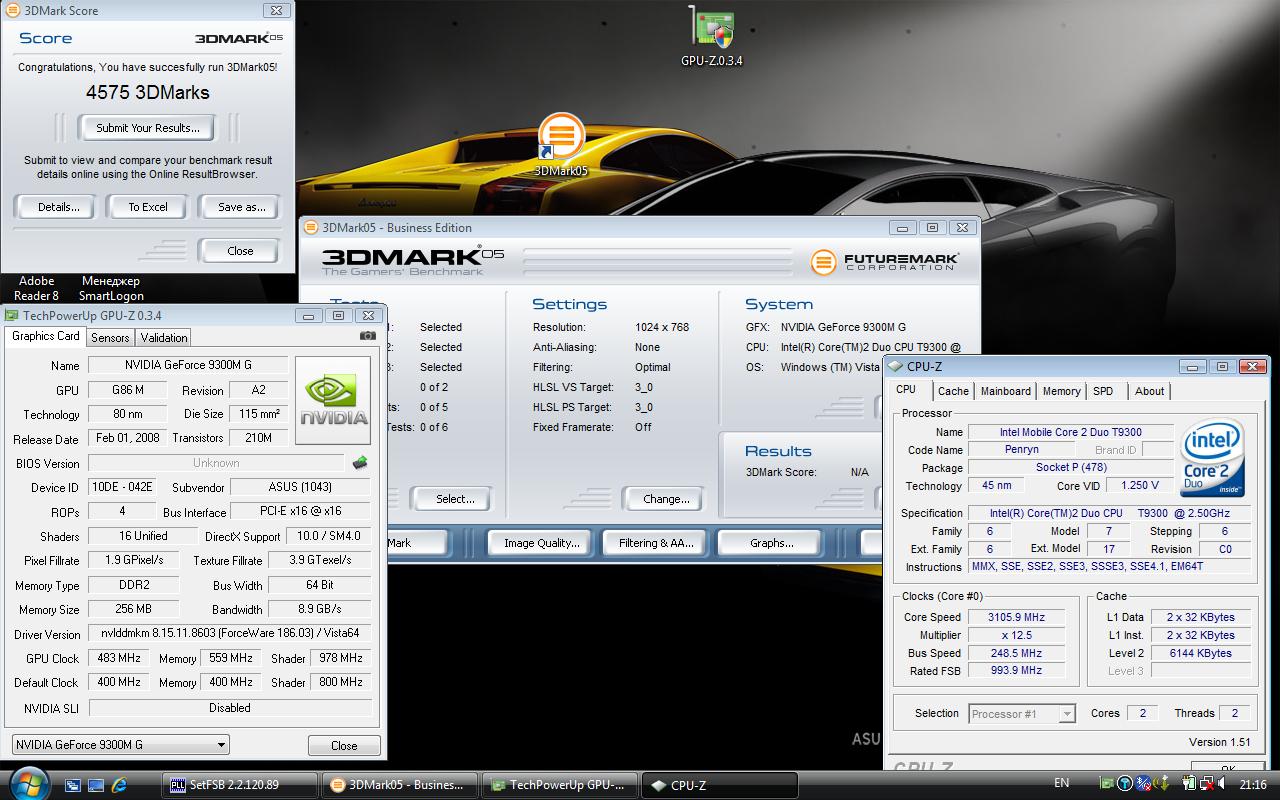Click Image Quality button in 3DMark05
The height and width of the screenshot is (800, 1280).
(x=541, y=543)
